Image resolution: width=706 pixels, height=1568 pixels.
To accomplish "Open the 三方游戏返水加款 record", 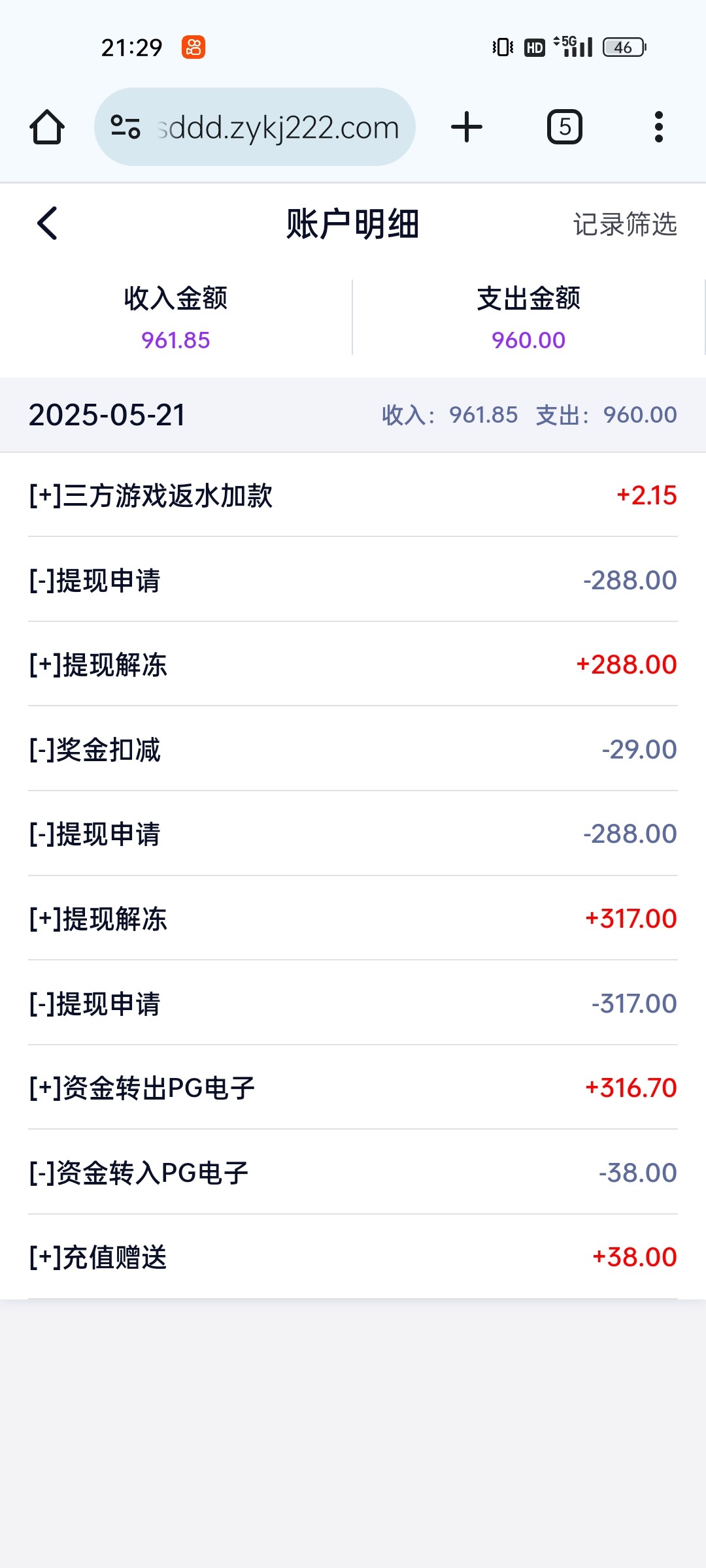I will 353,495.
